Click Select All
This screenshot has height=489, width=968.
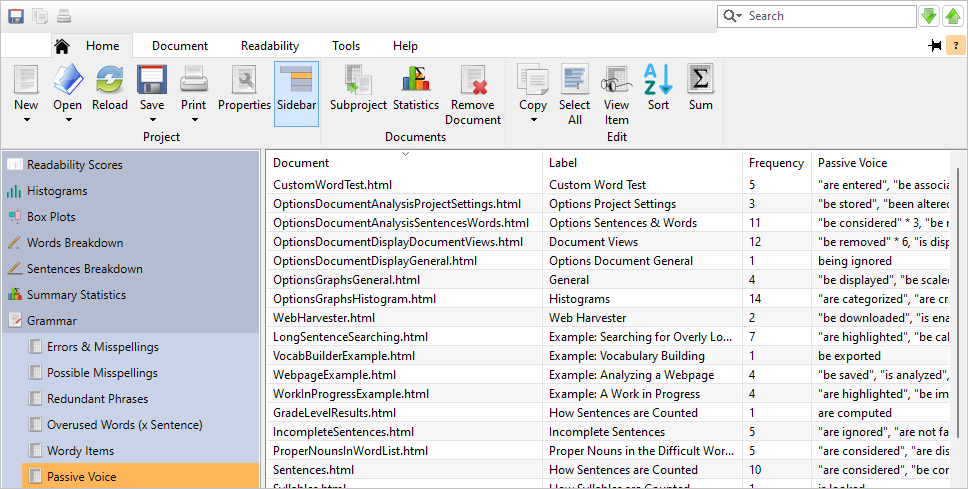point(575,94)
